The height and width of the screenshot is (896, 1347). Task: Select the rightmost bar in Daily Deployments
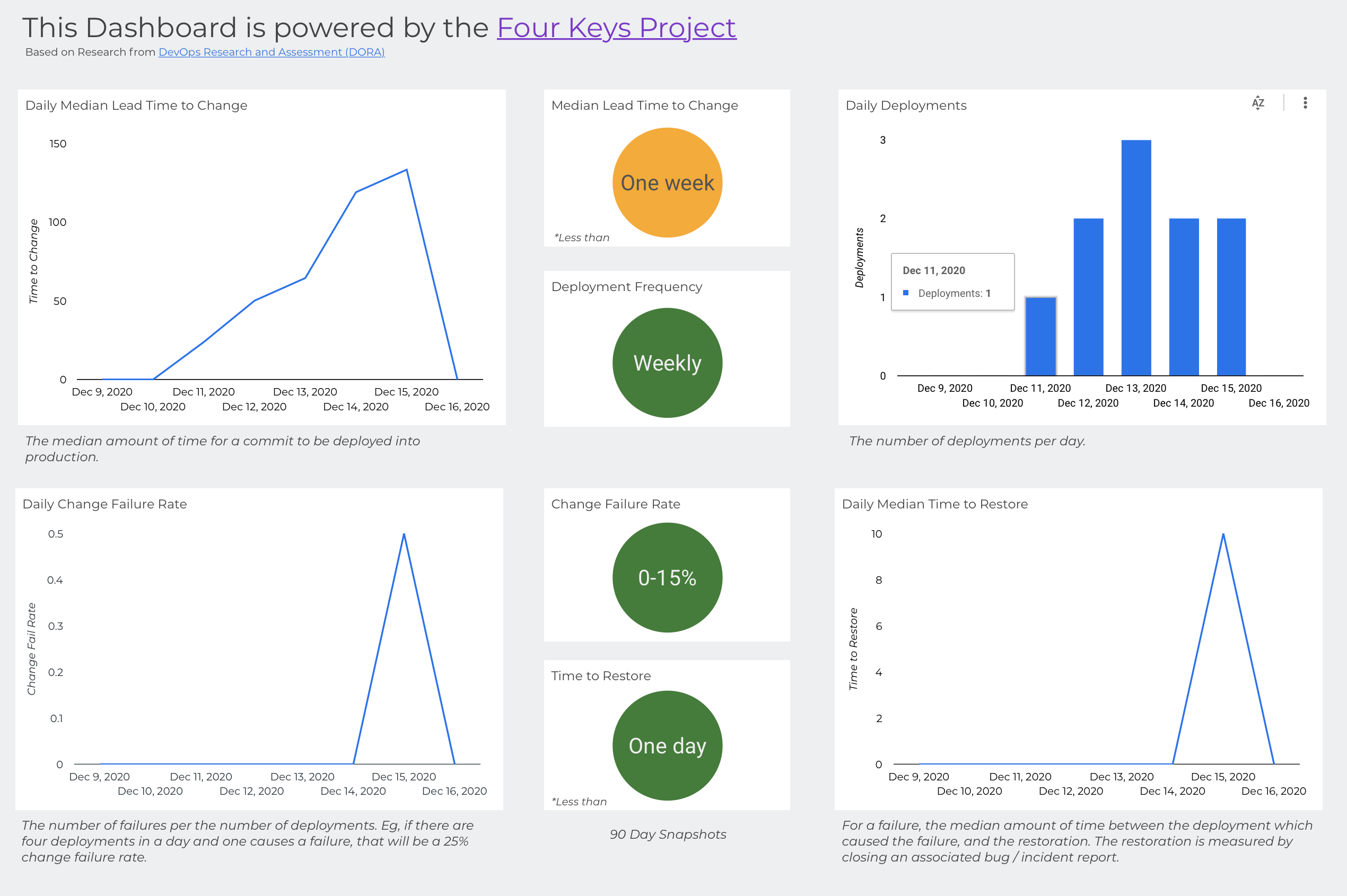(1231, 296)
